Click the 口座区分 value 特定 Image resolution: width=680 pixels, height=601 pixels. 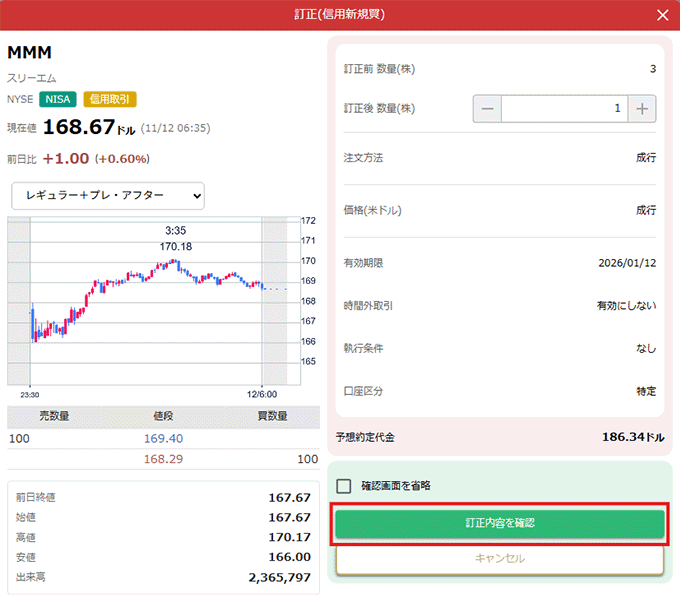646,391
